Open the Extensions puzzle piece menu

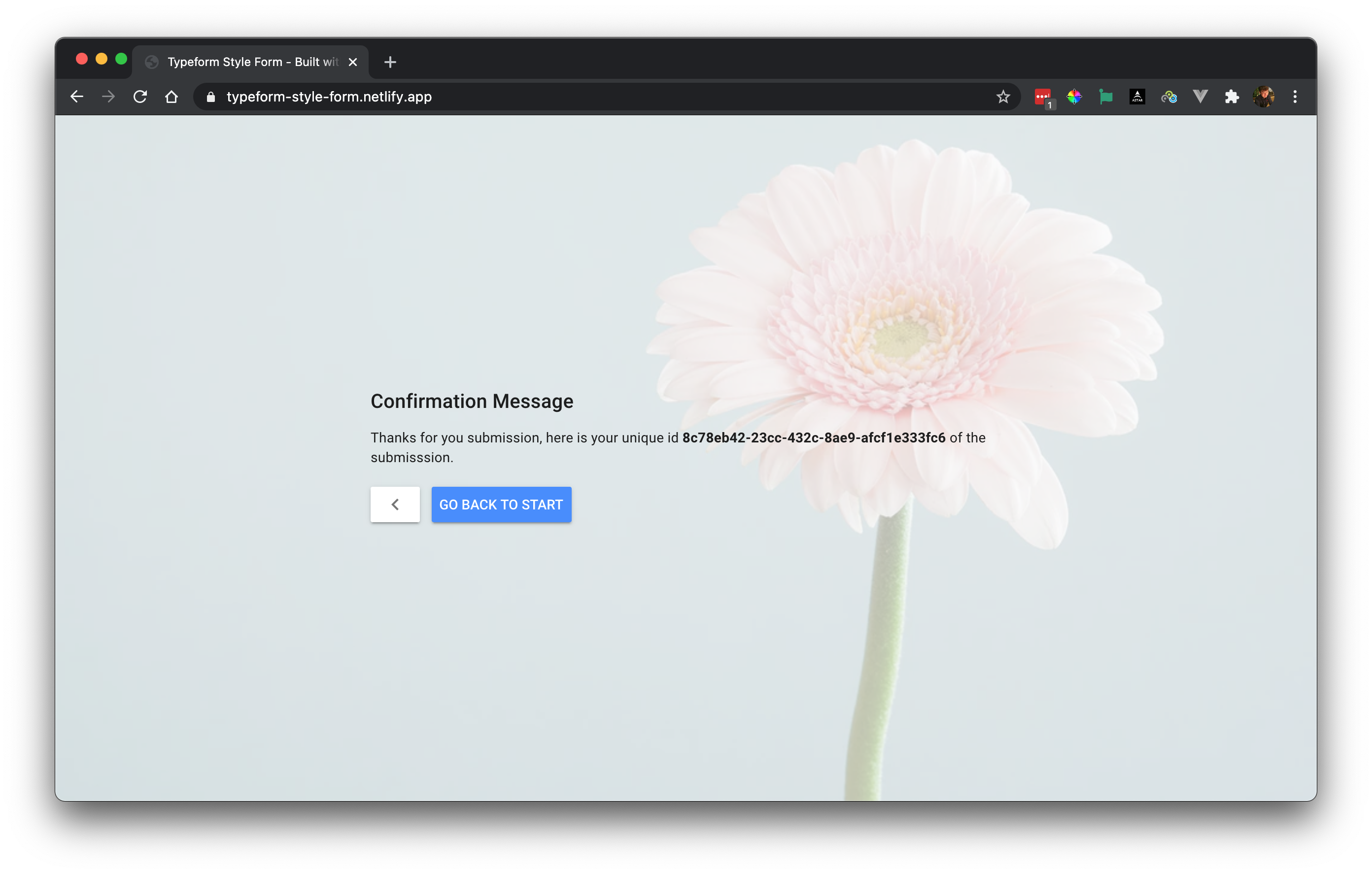click(1232, 97)
